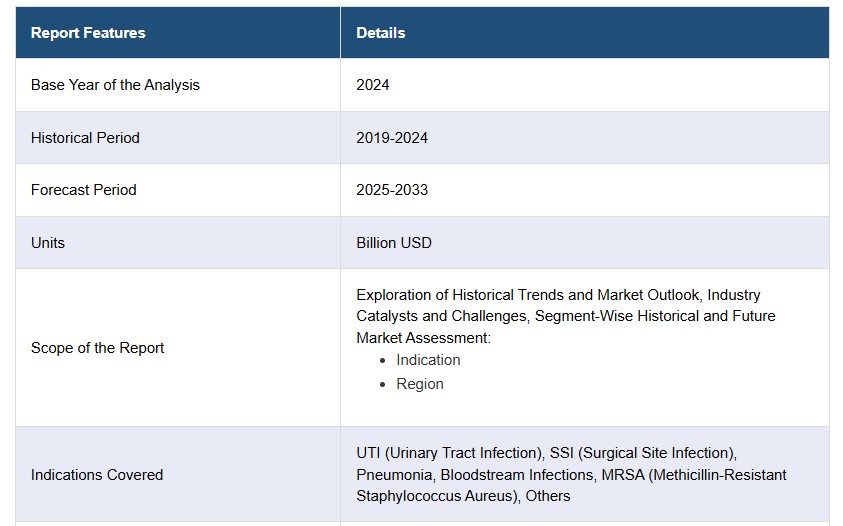Click the Region bullet item
This screenshot has height=526, width=843.
coord(420,384)
